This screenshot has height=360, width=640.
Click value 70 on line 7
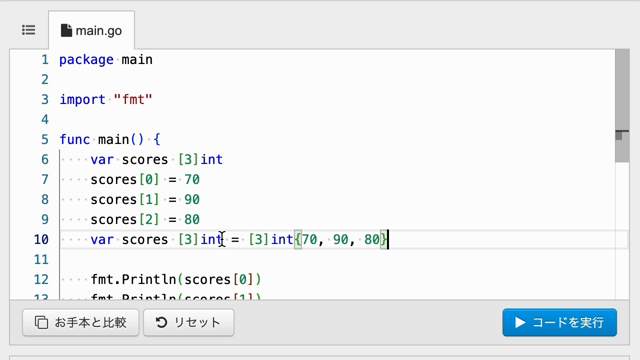(192, 180)
